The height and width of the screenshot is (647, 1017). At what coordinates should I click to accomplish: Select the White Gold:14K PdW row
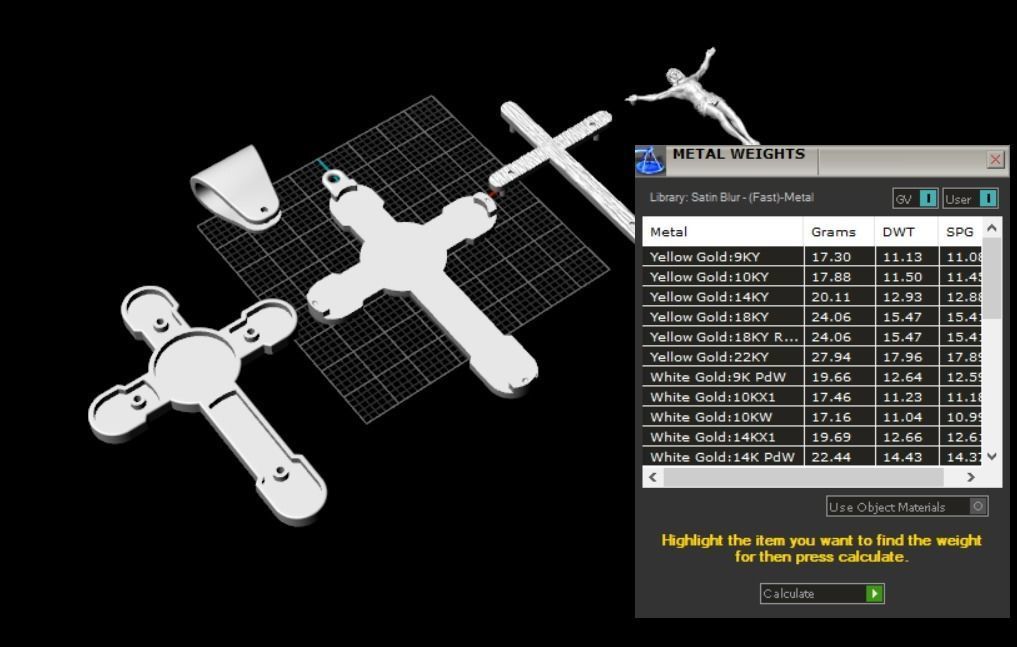coord(812,457)
